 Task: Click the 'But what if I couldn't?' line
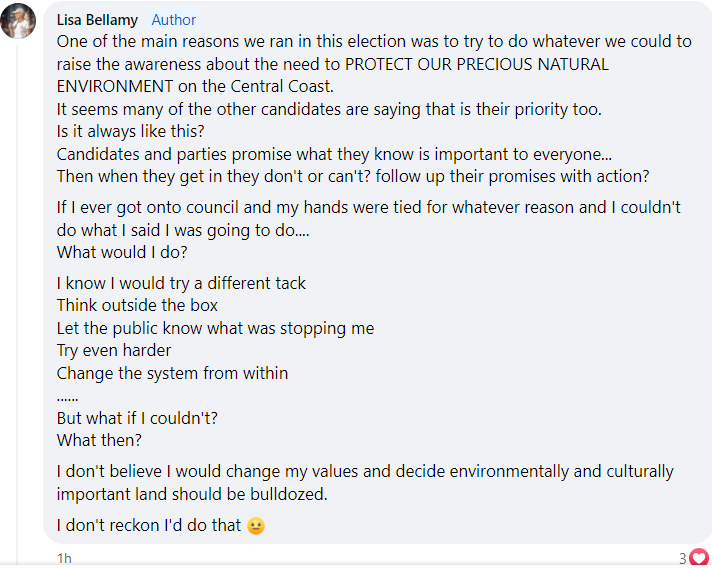pos(137,418)
